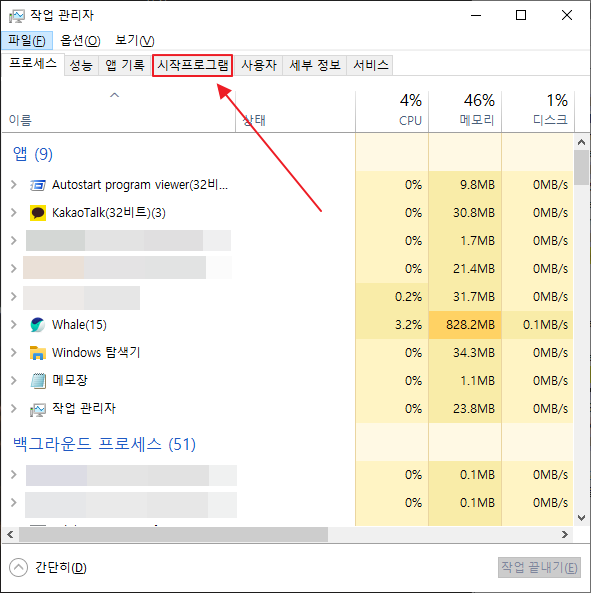
Task: Click the vertical scrollbar down arrow
Action: pyautogui.click(x=582, y=518)
